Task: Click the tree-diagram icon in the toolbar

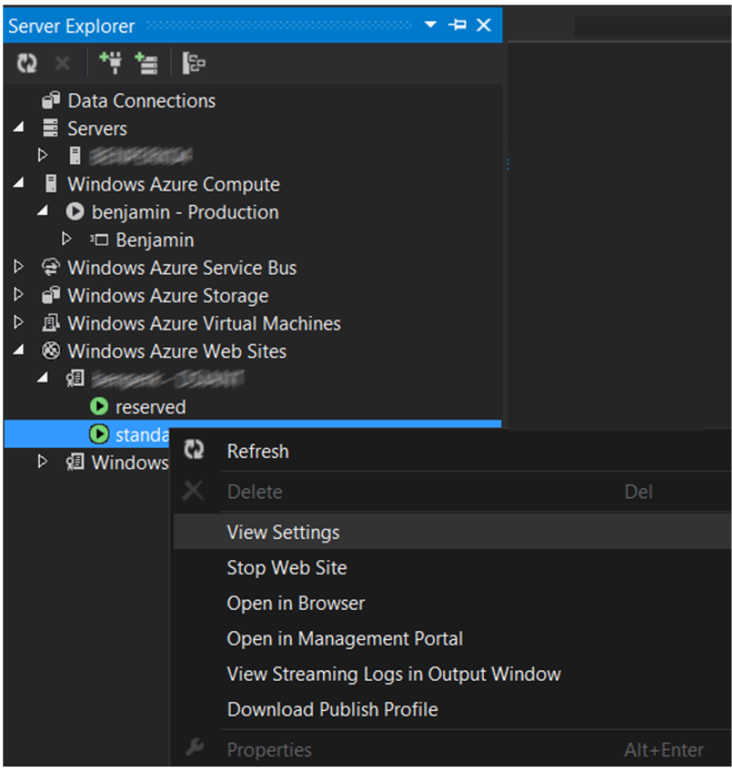Action: 194,63
